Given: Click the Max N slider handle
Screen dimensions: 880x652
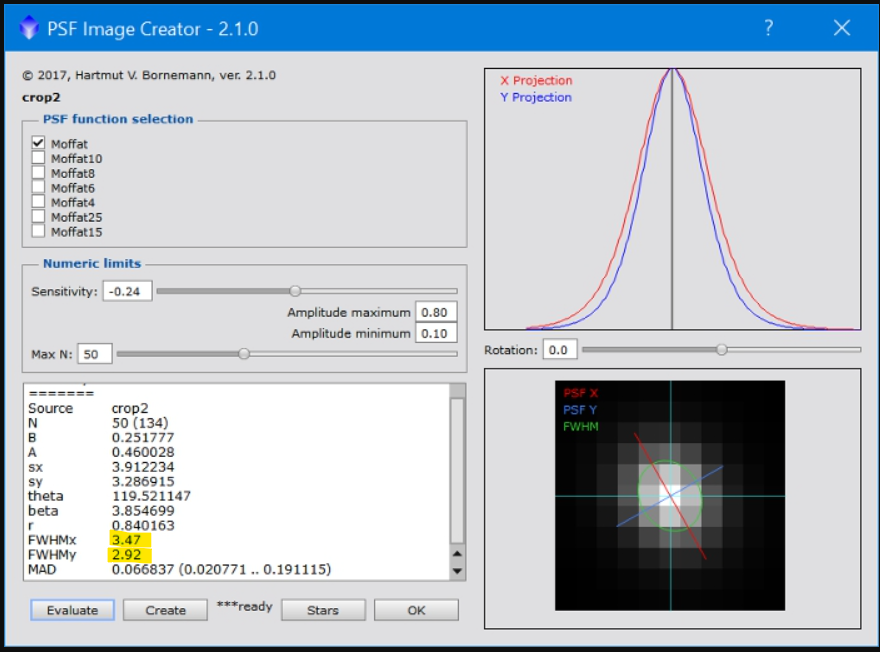Looking at the screenshot, I should [243, 353].
